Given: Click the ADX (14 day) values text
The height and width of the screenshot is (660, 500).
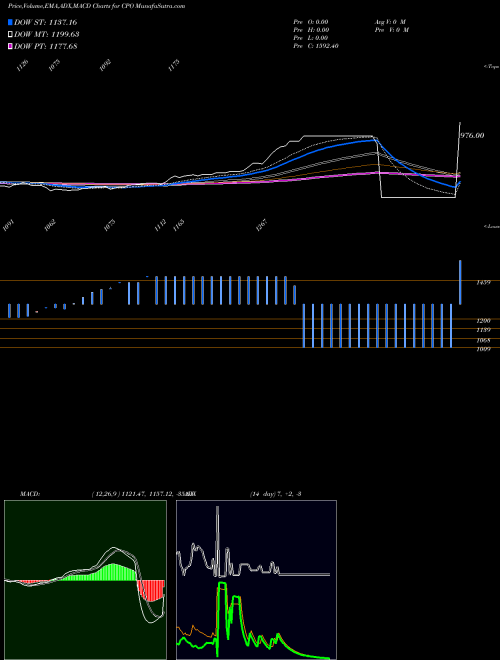Looking at the screenshot, I should pyautogui.click(x=275, y=494).
